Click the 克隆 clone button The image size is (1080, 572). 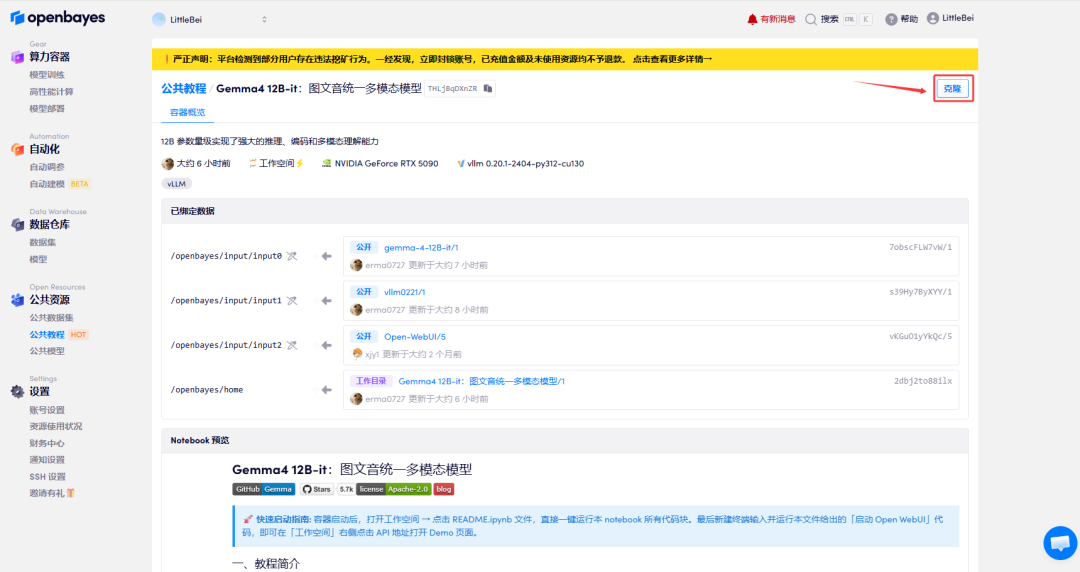point(953,88)
